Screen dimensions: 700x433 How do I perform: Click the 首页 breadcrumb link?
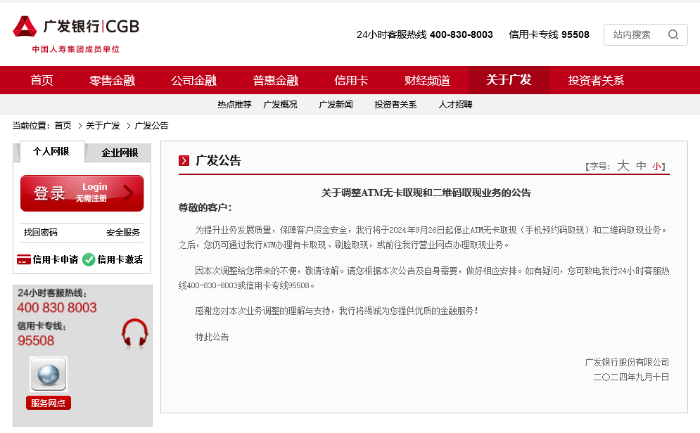[62, 126]
